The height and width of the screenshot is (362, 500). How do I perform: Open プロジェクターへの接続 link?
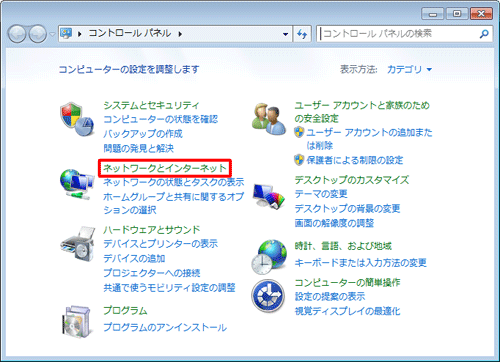pyautogui.click(x=152, y=273)
